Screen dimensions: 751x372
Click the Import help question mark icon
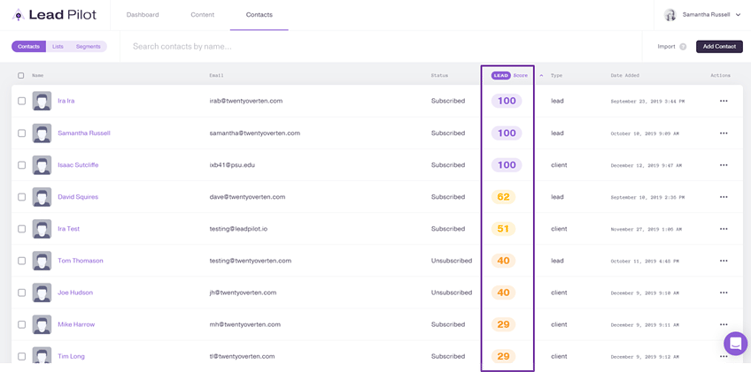click(x=683, y=47)
